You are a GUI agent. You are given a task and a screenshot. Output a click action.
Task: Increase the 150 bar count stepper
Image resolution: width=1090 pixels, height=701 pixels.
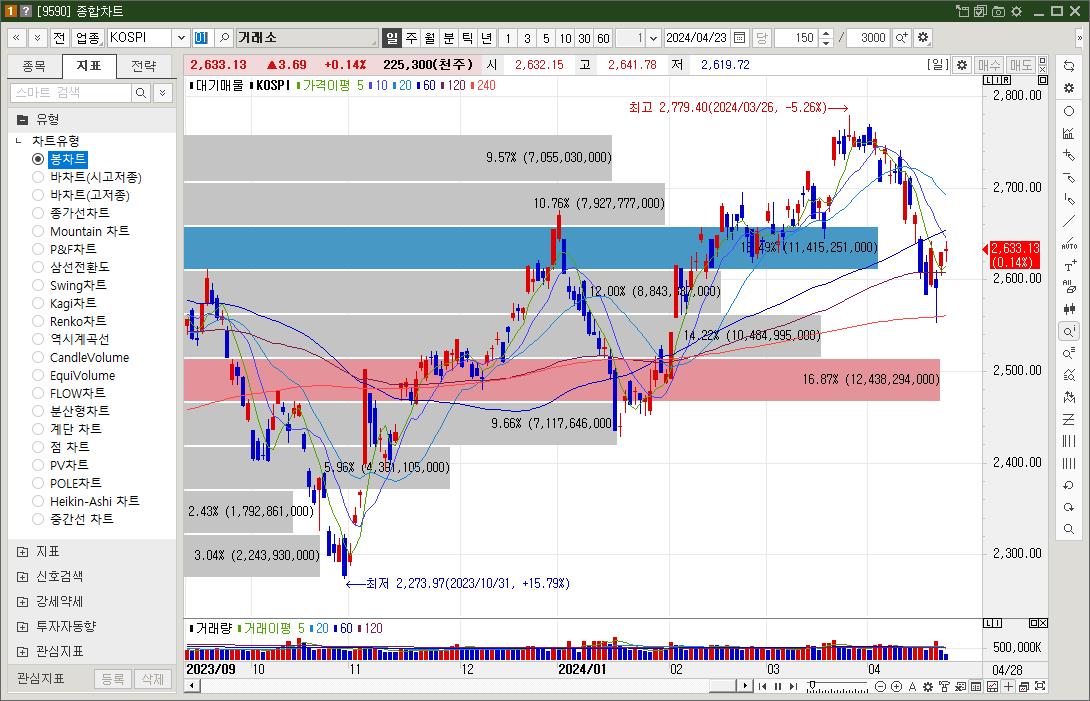[825, 33]
